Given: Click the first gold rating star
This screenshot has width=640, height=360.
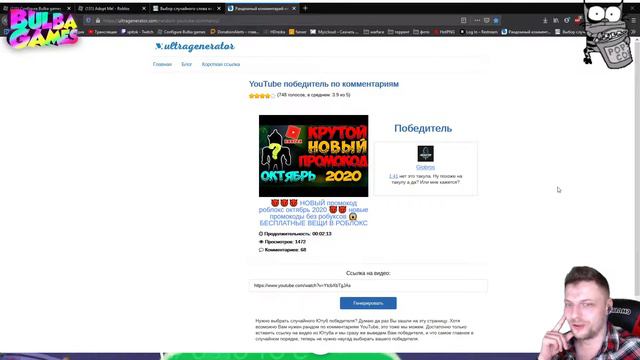Looking at the screenshot, I should tap(251, 96).
